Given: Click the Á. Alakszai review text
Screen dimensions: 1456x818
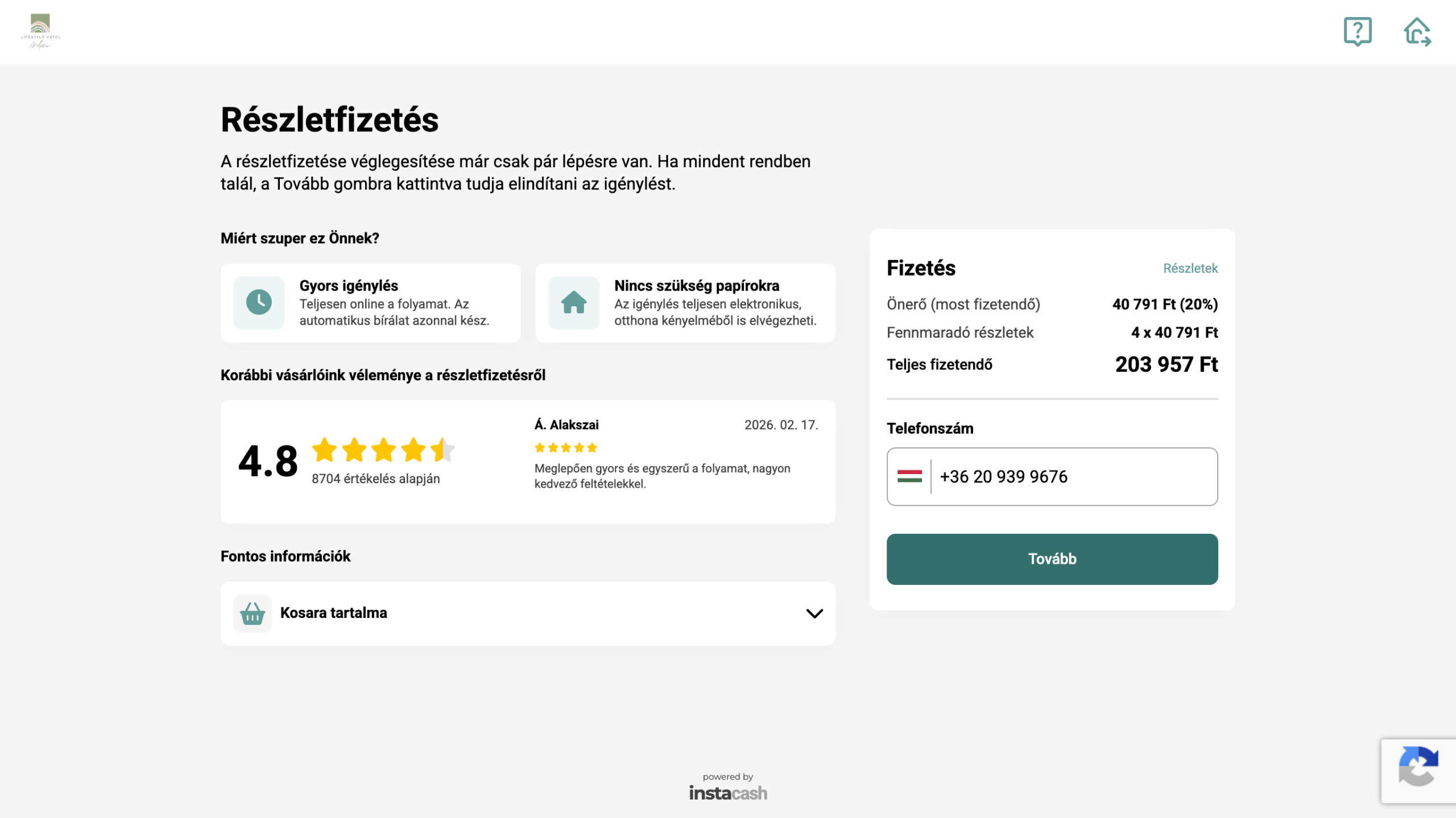Looking at the screenshot, I should 662,476.
